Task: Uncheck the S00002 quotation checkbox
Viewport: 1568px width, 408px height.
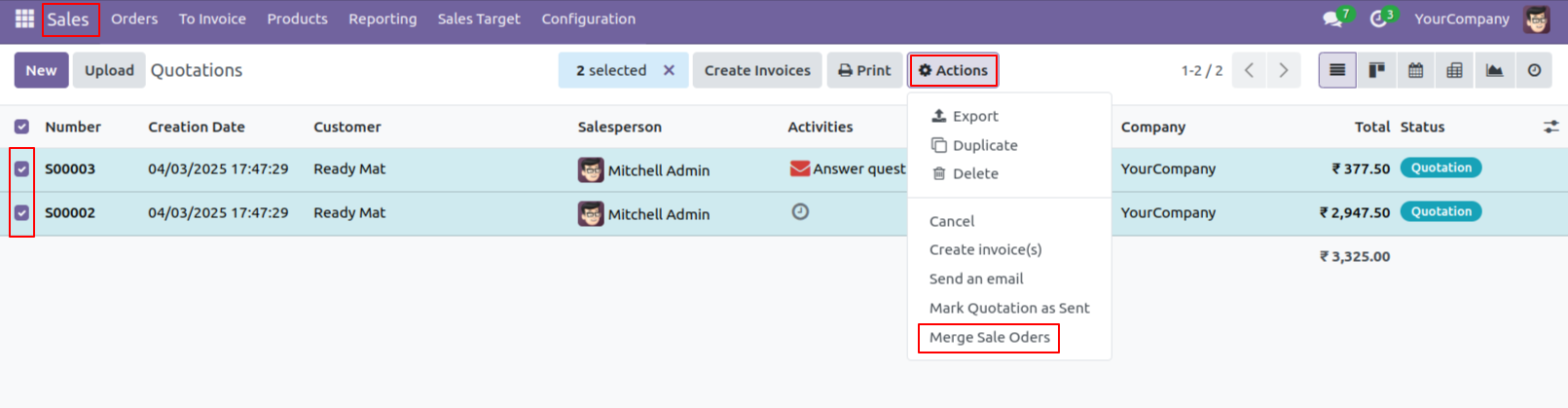Action: tap(21, 212)
